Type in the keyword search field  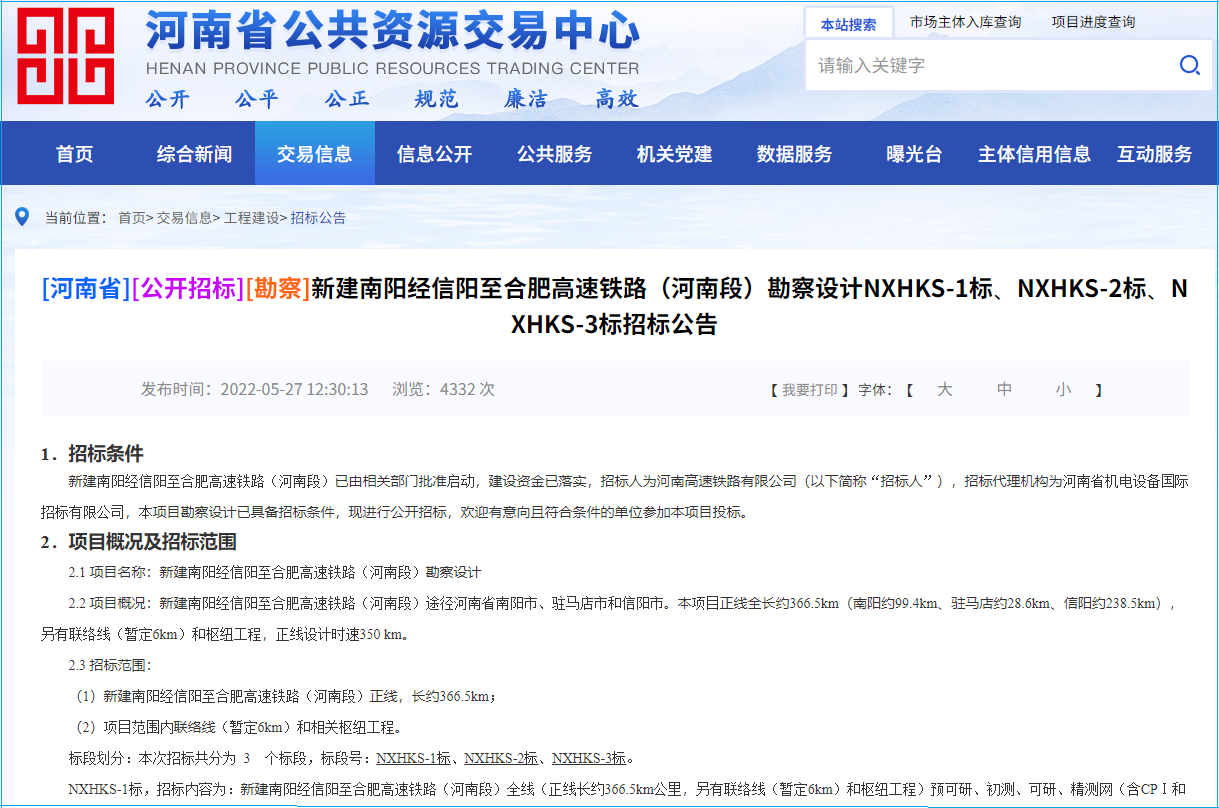coord(990,66)
